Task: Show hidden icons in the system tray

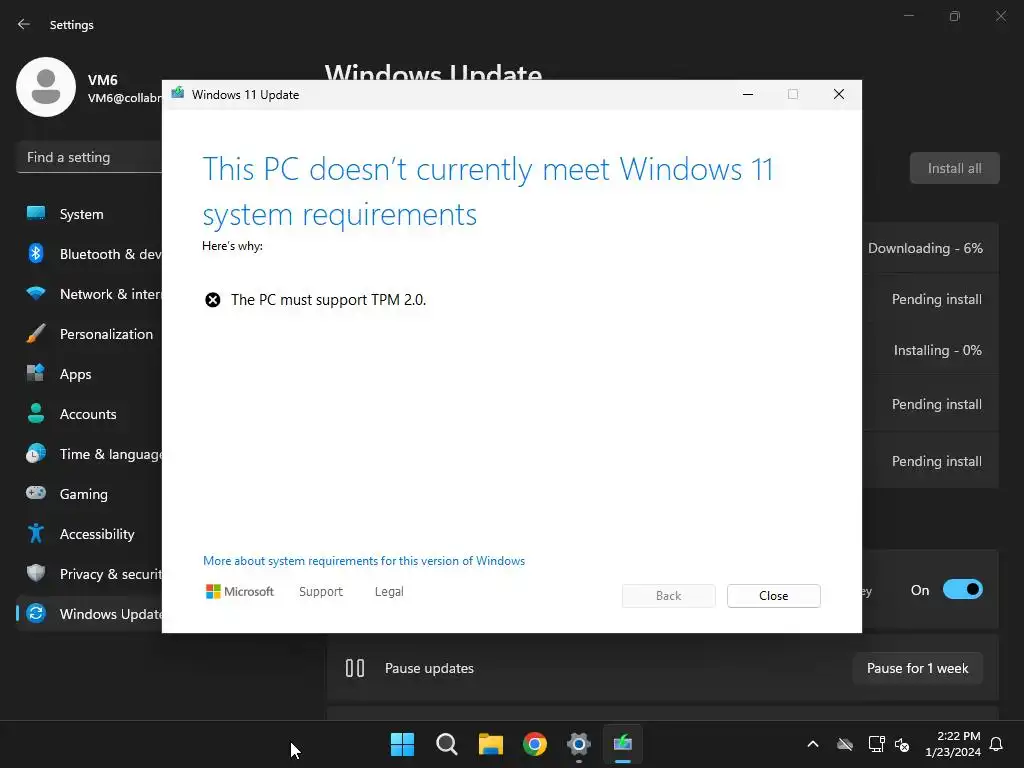Action: click(812, 744)
